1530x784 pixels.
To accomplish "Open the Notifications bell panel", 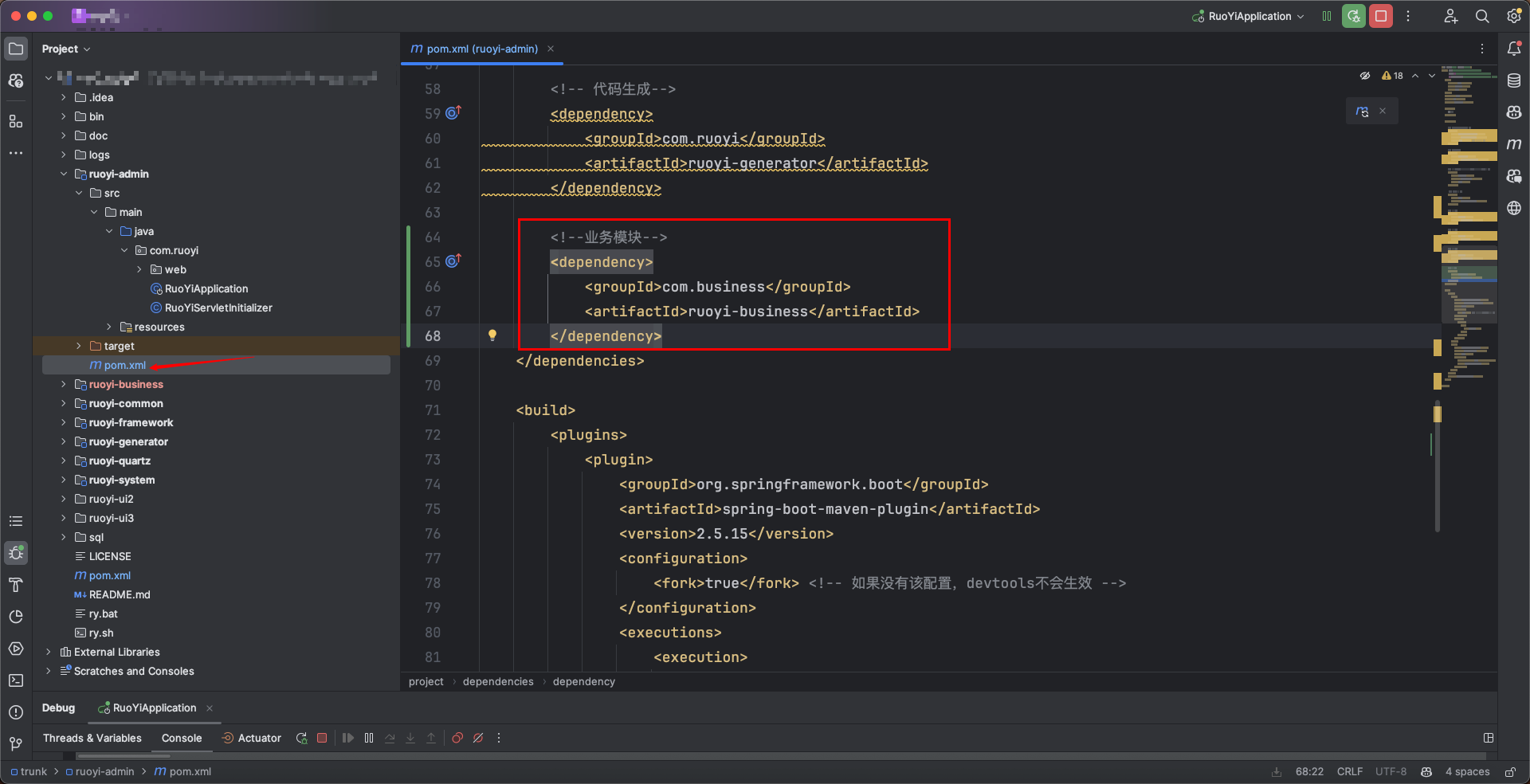I will click(1514, 49).
